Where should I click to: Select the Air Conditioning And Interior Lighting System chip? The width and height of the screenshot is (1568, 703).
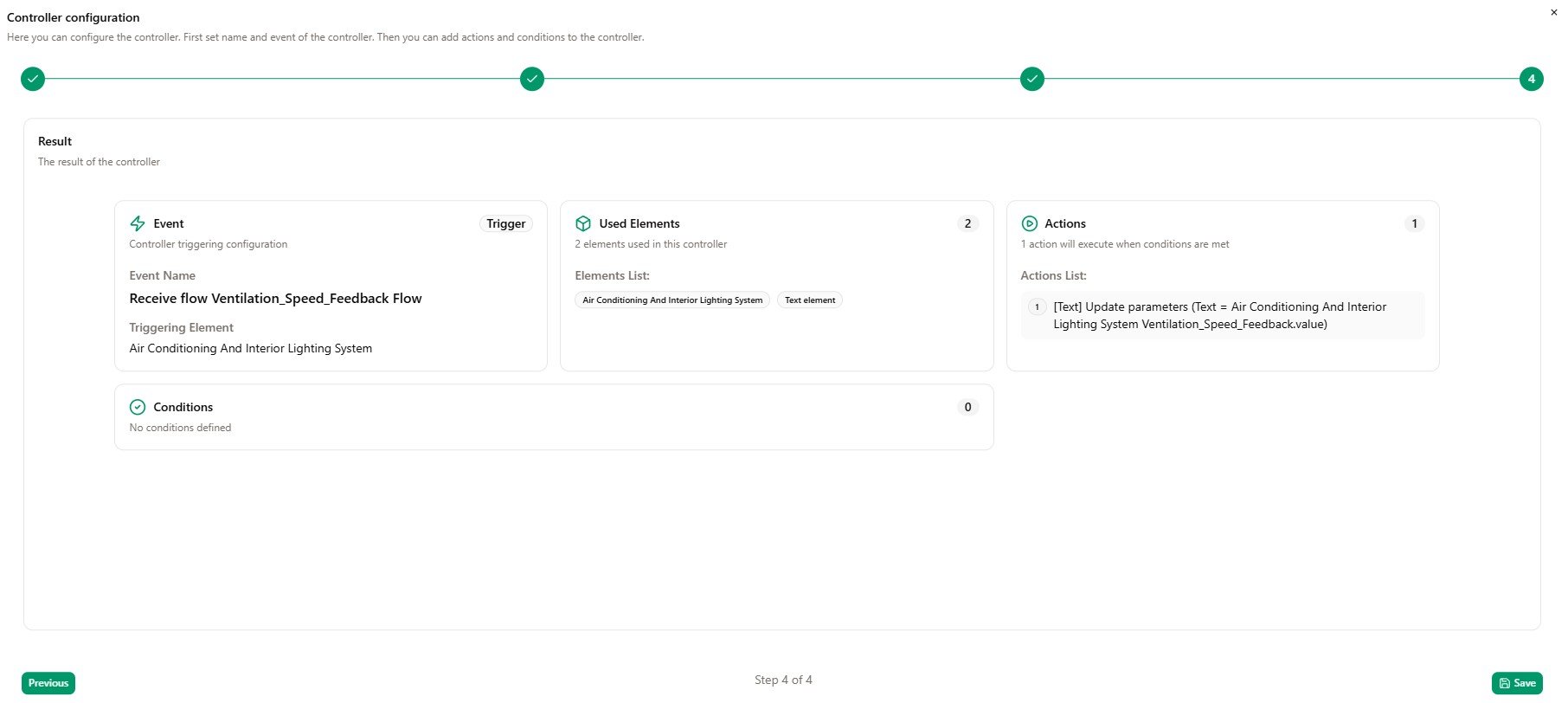click(672, 300)
